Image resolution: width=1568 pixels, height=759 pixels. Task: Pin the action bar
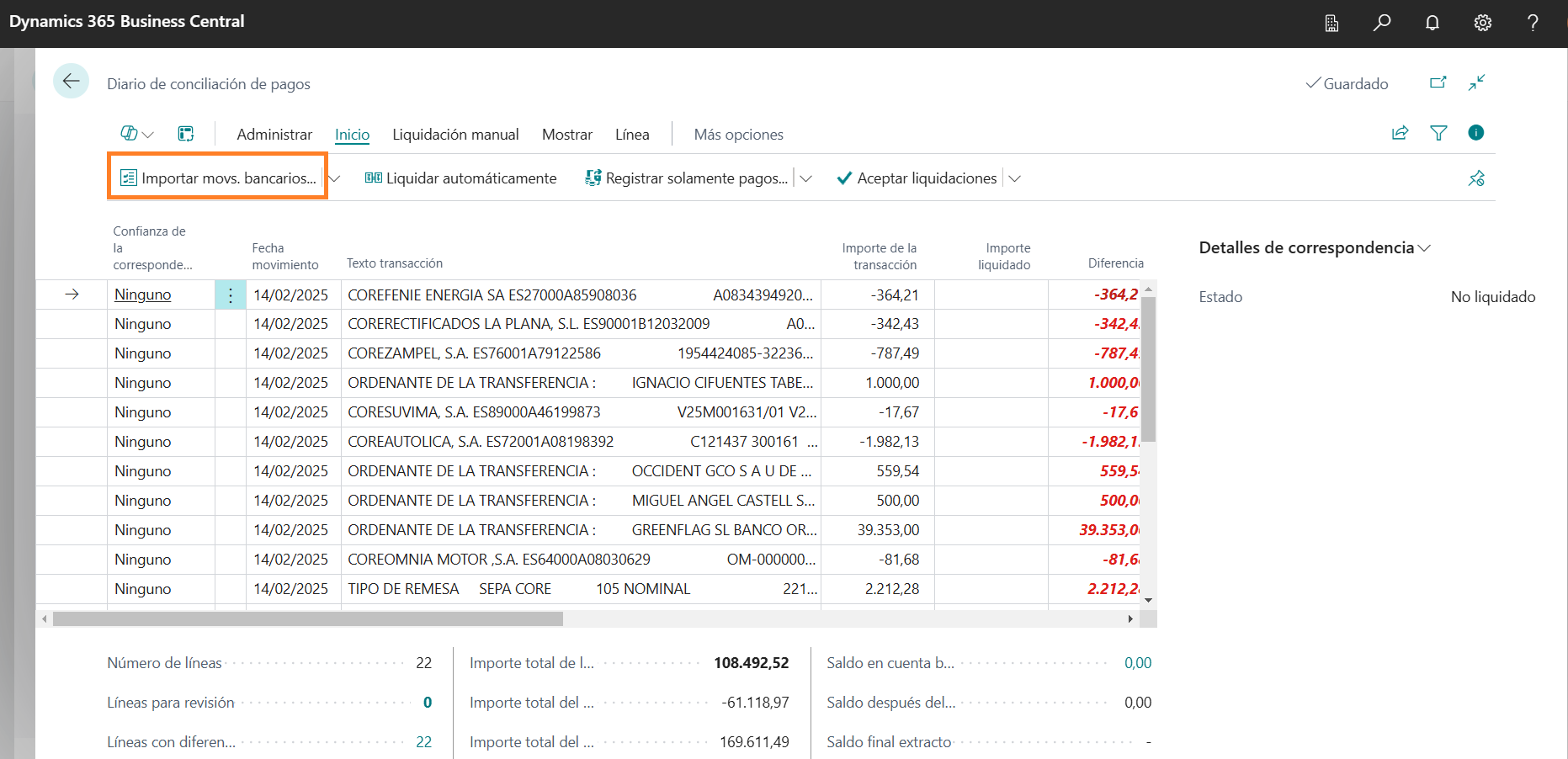tap(1476, 178)
